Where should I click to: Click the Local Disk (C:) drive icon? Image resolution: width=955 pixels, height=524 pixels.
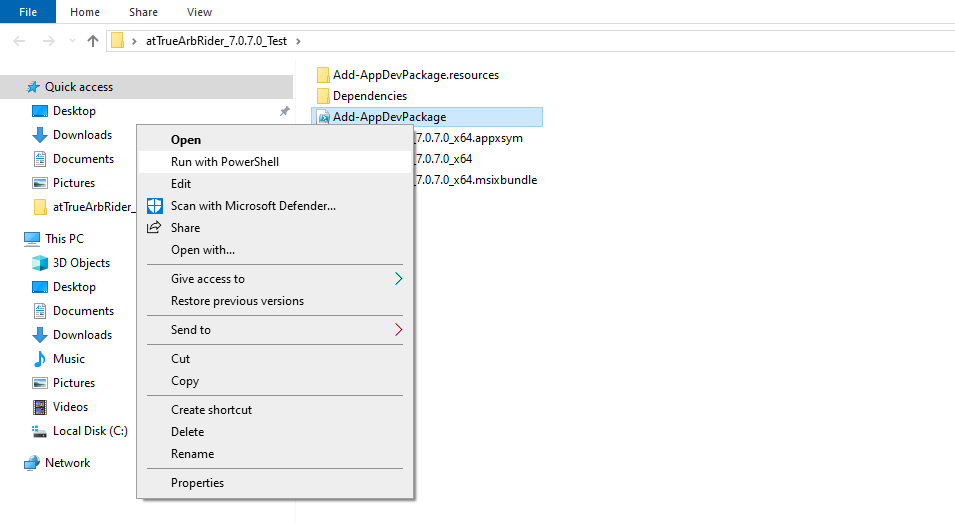[40, 431]
